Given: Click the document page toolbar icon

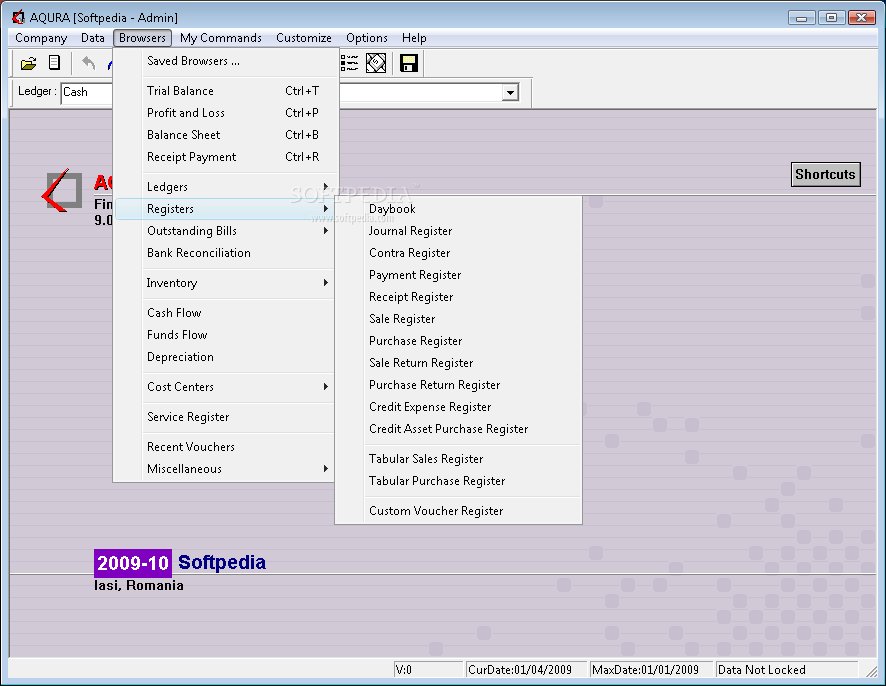Looking at the screenshot, I should [54, 63].
